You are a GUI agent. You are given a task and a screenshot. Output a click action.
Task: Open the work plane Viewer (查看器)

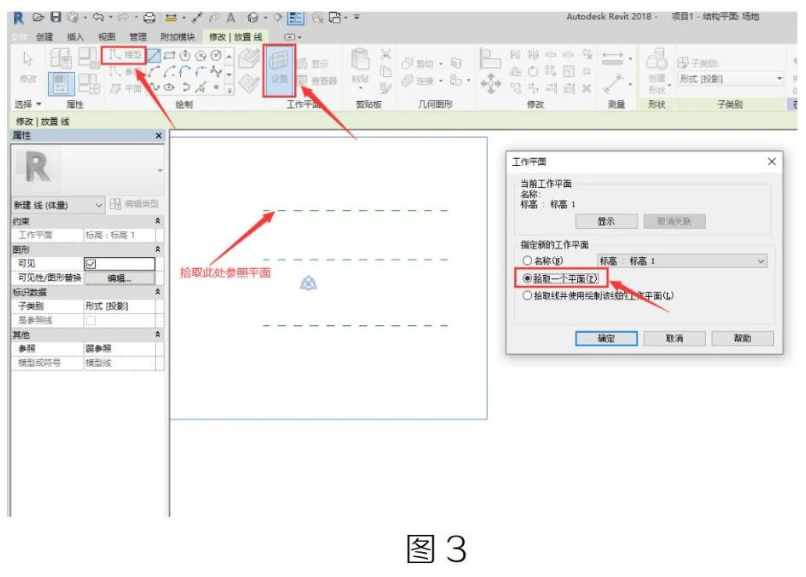(x=317, y=81)
